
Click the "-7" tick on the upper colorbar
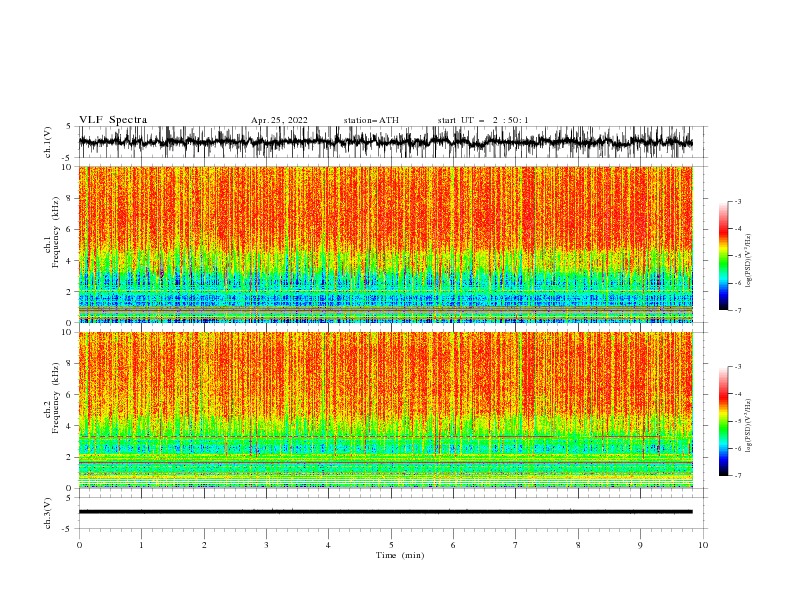pyautogui.click(x=737, y=310)
